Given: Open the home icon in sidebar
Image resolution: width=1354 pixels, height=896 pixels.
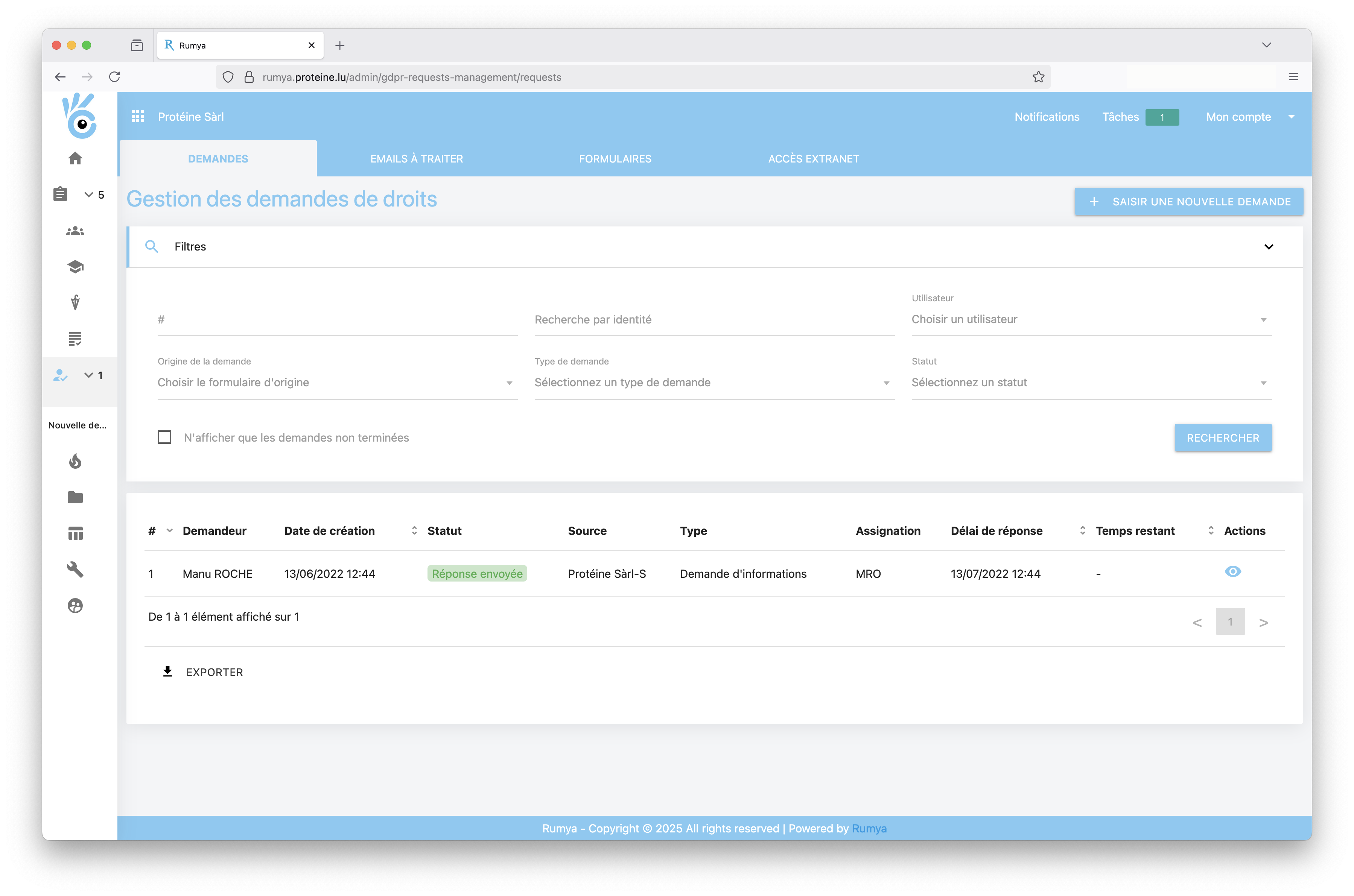Looking at the screenshot, I should (75, 158).
